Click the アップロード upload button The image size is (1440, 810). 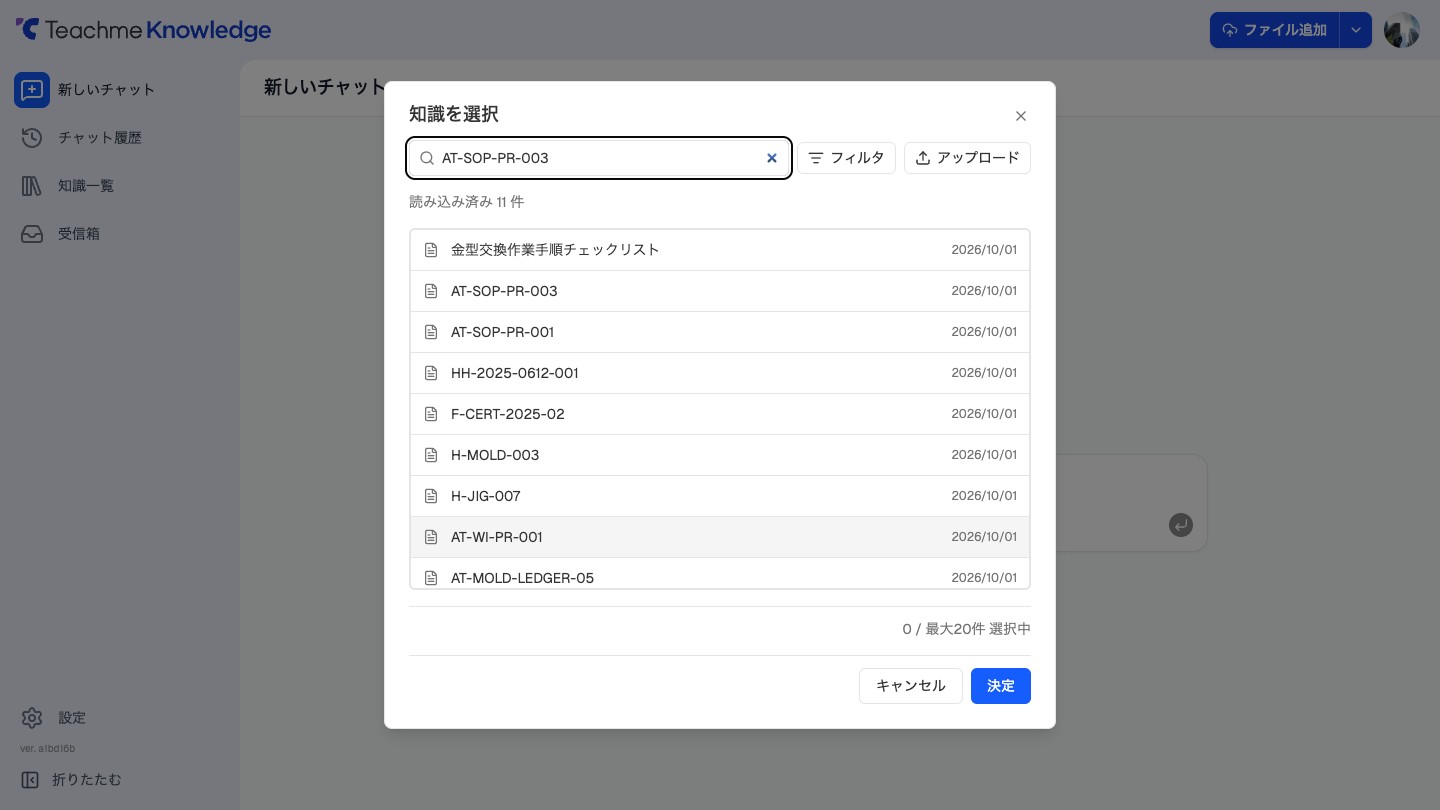[x=967, y=158]
